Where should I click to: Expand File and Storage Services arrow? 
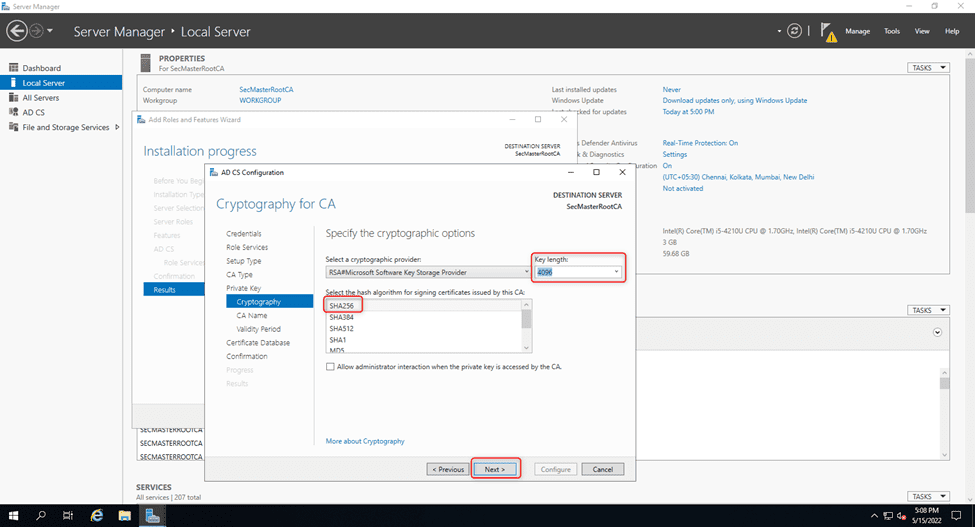[117, 127]
